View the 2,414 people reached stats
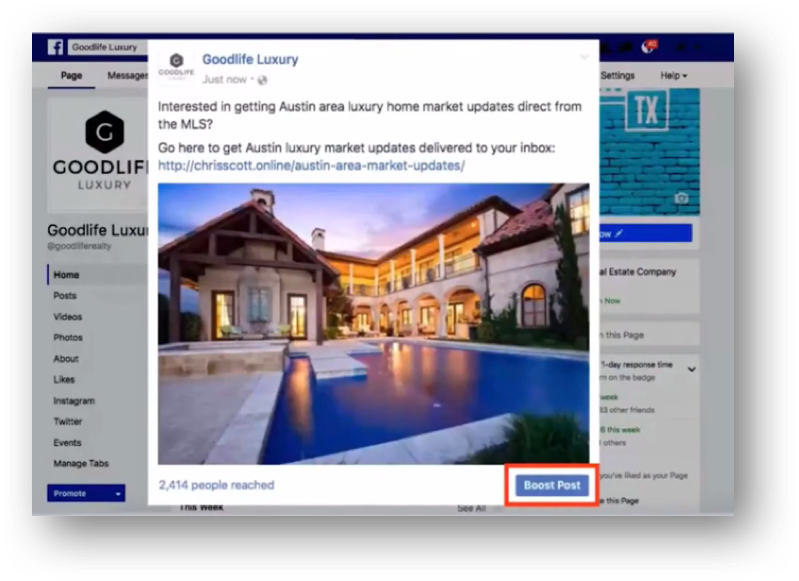The image size is (799, 581). point(216,485)
